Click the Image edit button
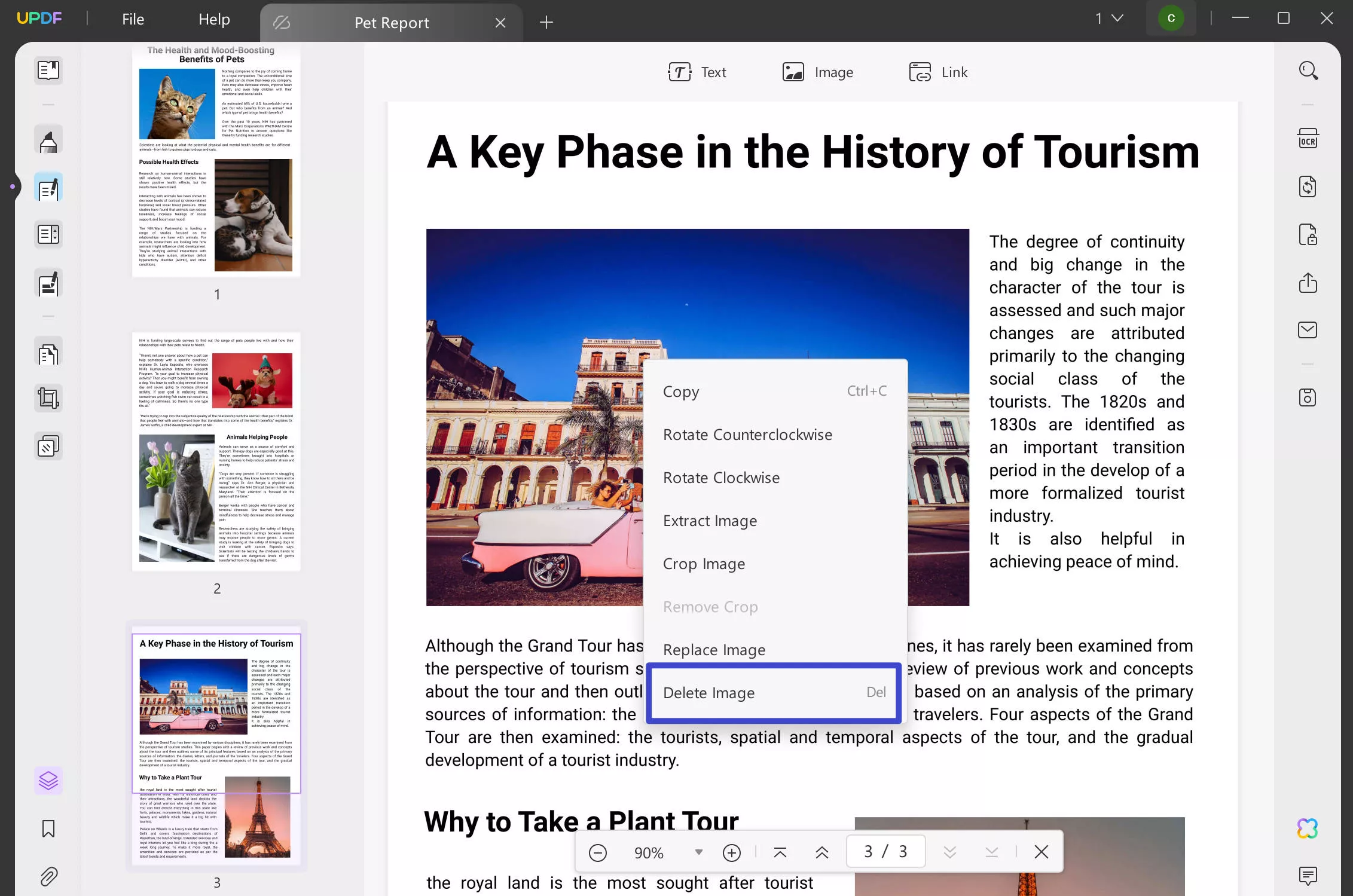 tap(818, 72)
